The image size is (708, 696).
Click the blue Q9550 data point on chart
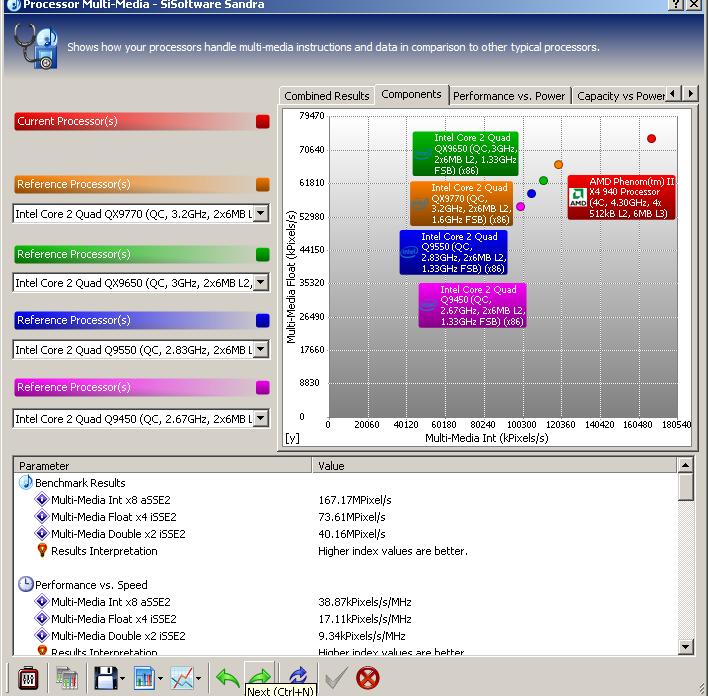(531, 193)
